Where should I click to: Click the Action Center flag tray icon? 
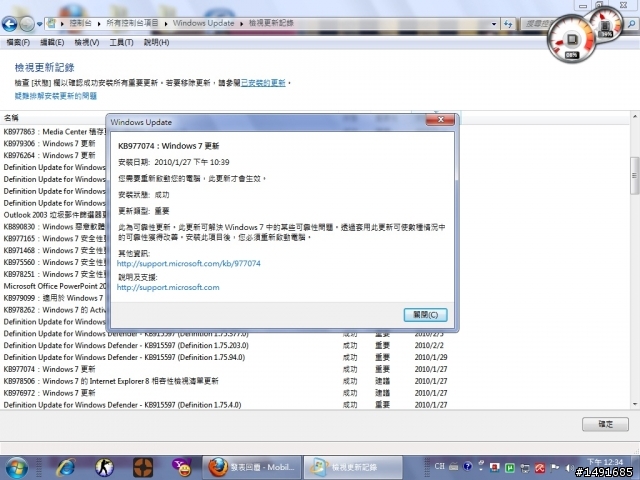555,468
